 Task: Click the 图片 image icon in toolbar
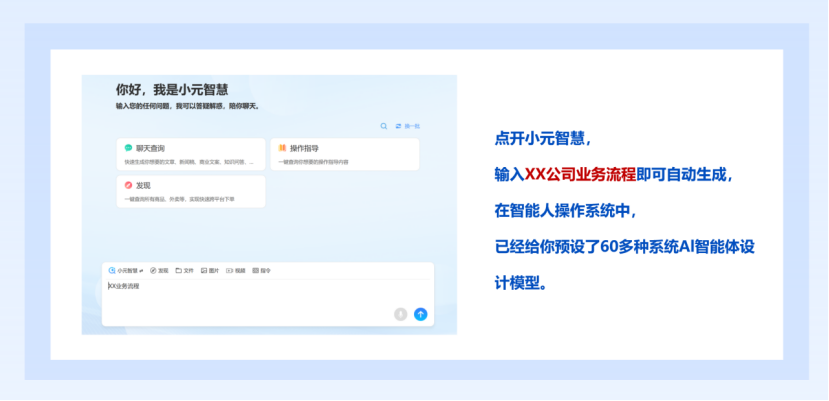204,270
